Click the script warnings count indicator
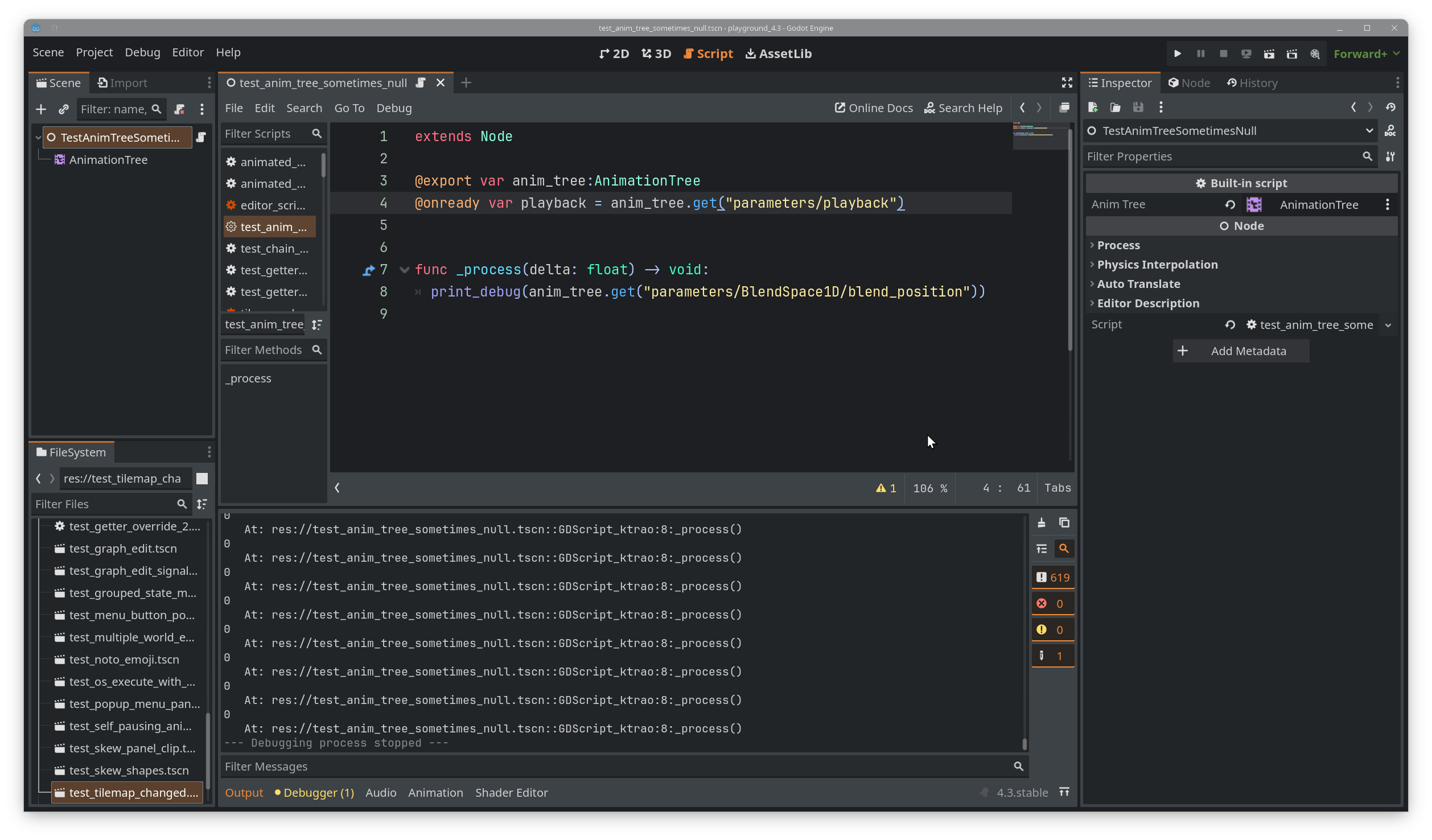The height and width of the screenshot is (840, 1432). click(x=886, y=488)
